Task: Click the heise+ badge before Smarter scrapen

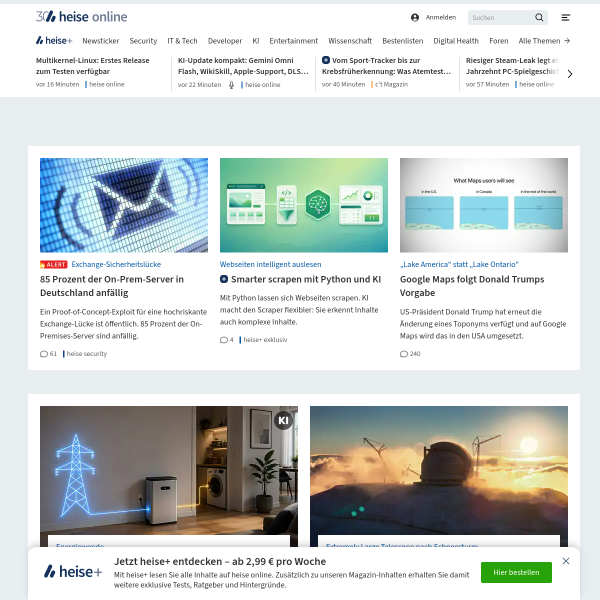Action: click(x=224, y=279)
